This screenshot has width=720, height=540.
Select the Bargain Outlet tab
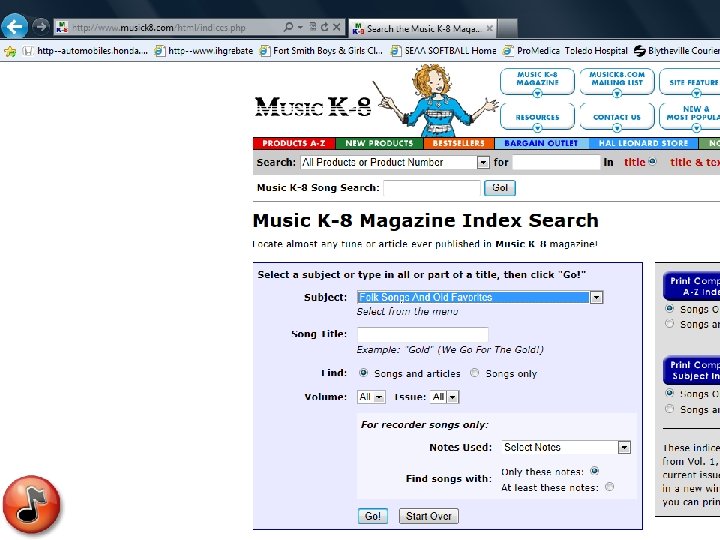click(541, 143)
